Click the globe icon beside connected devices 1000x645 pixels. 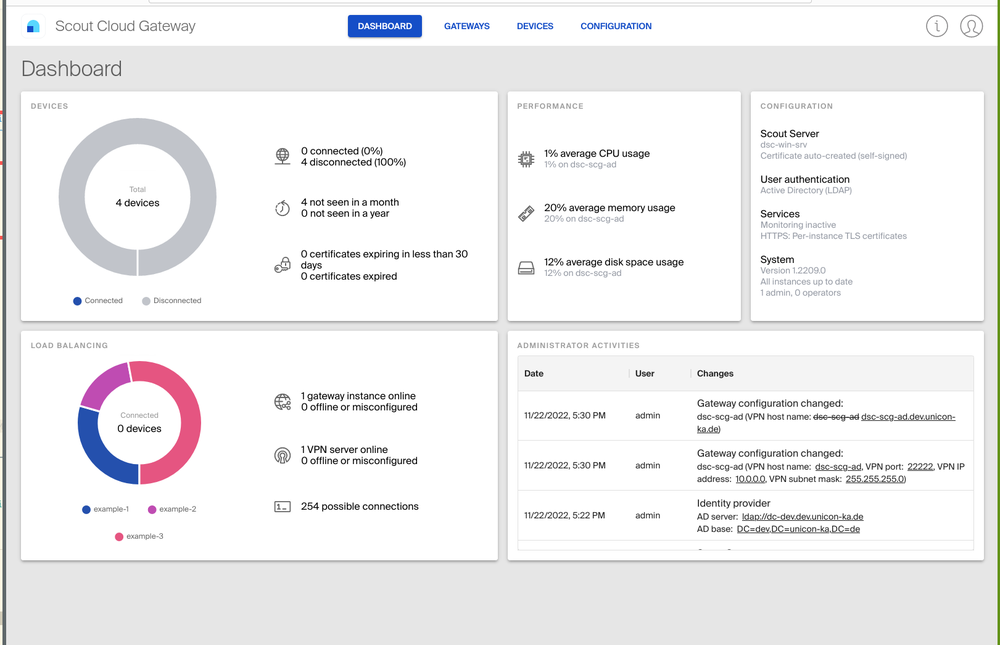click(283, 156)
